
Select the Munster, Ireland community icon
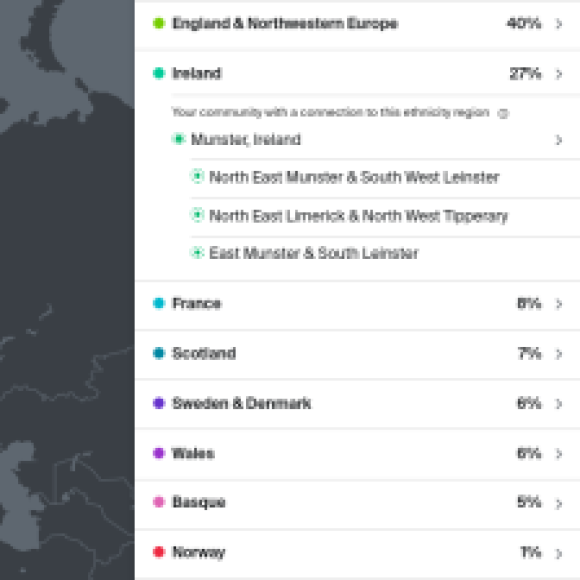click(179, 139)
